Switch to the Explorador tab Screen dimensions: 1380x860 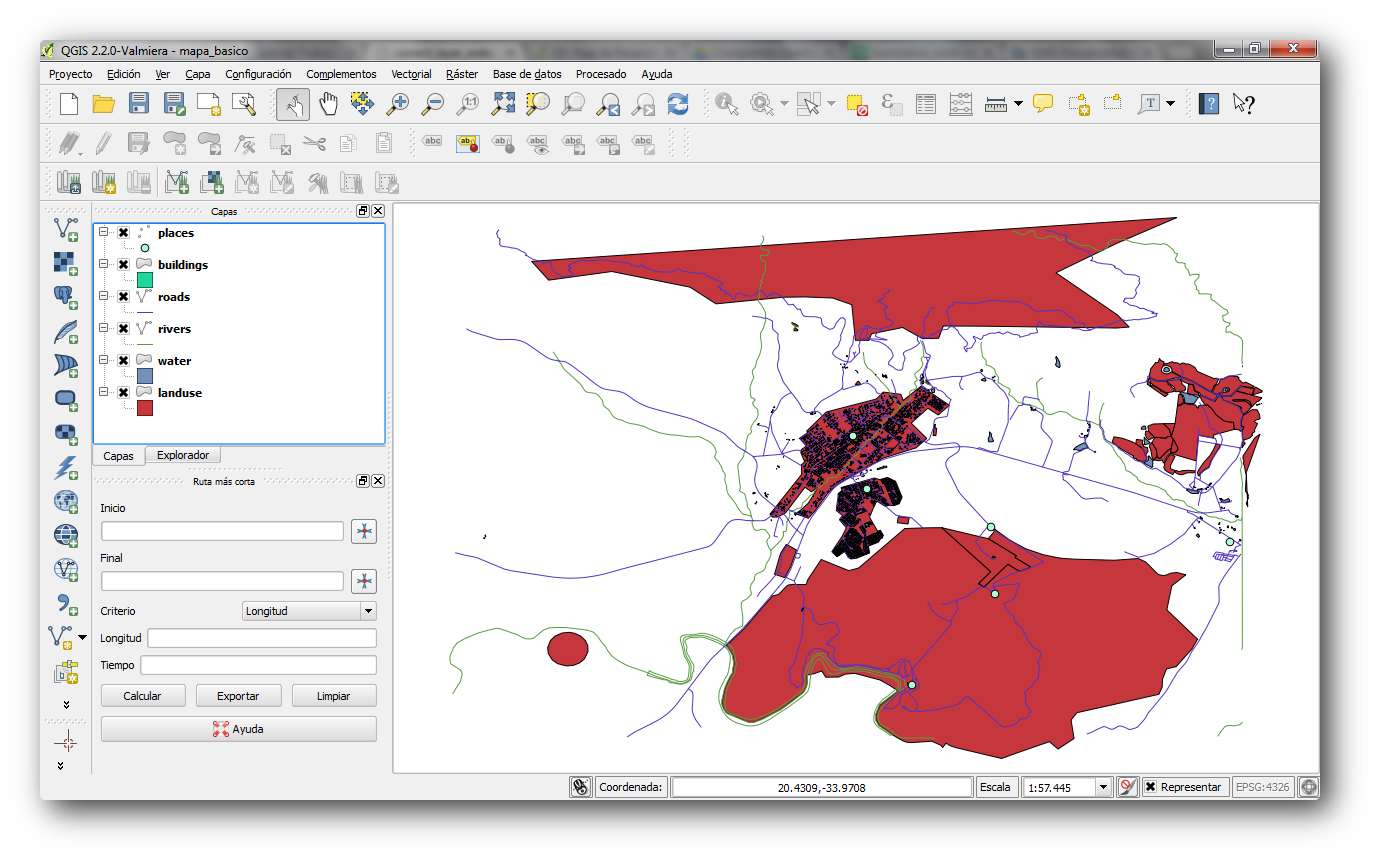tap(183, 455)
